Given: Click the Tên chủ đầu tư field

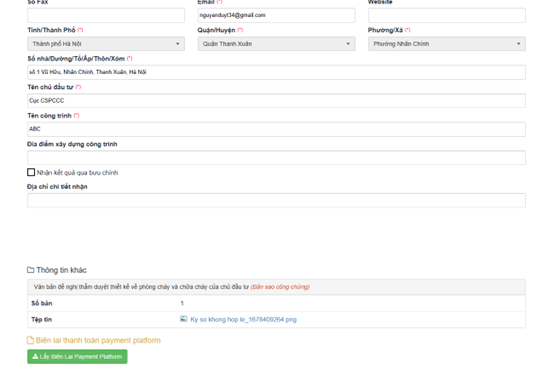Looking at the screenshot, I should pyautogui.click(x=276, y=101).
